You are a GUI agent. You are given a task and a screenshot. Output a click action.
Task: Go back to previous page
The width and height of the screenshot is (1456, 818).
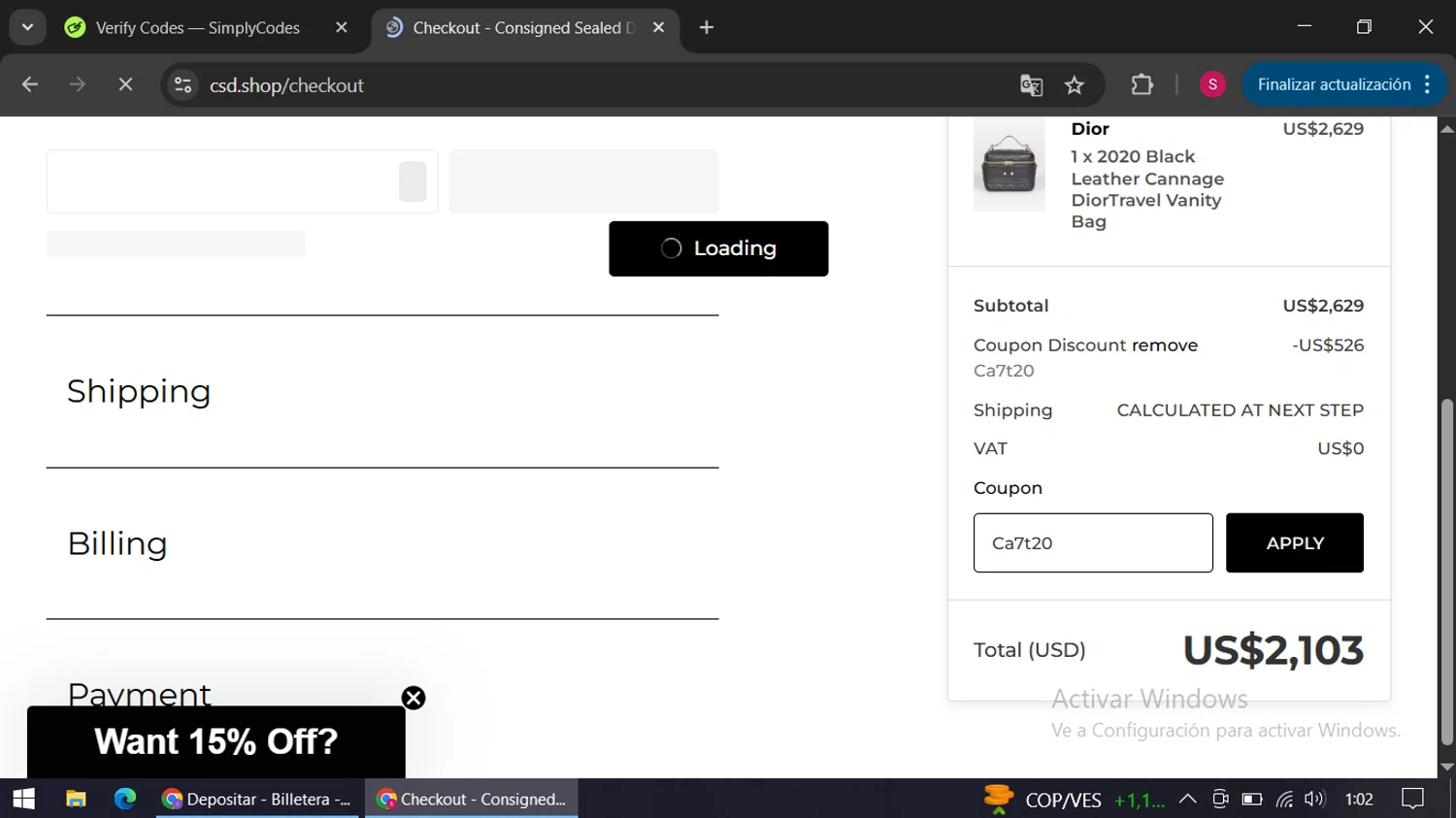coord(30,85)
